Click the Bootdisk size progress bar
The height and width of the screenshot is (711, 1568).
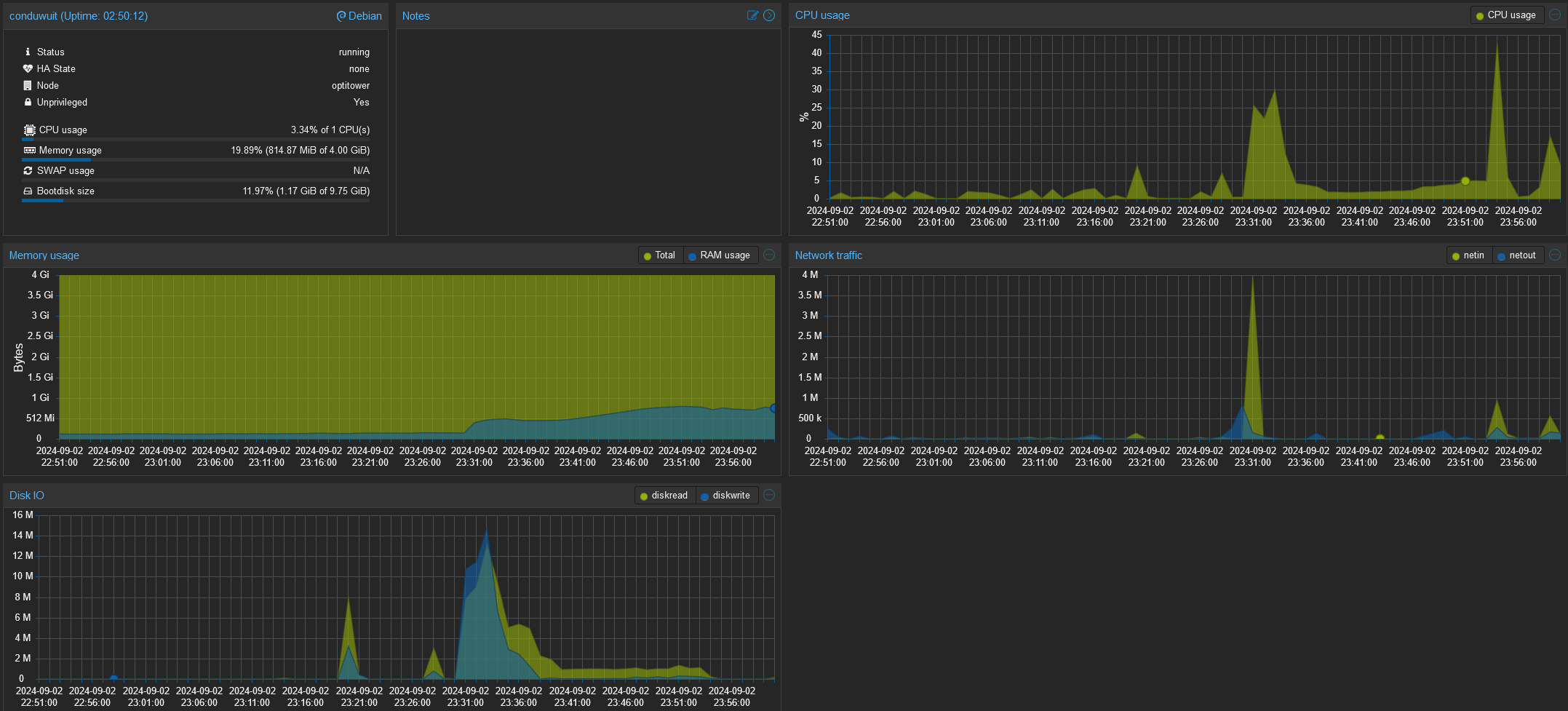(x=196, y=200)
